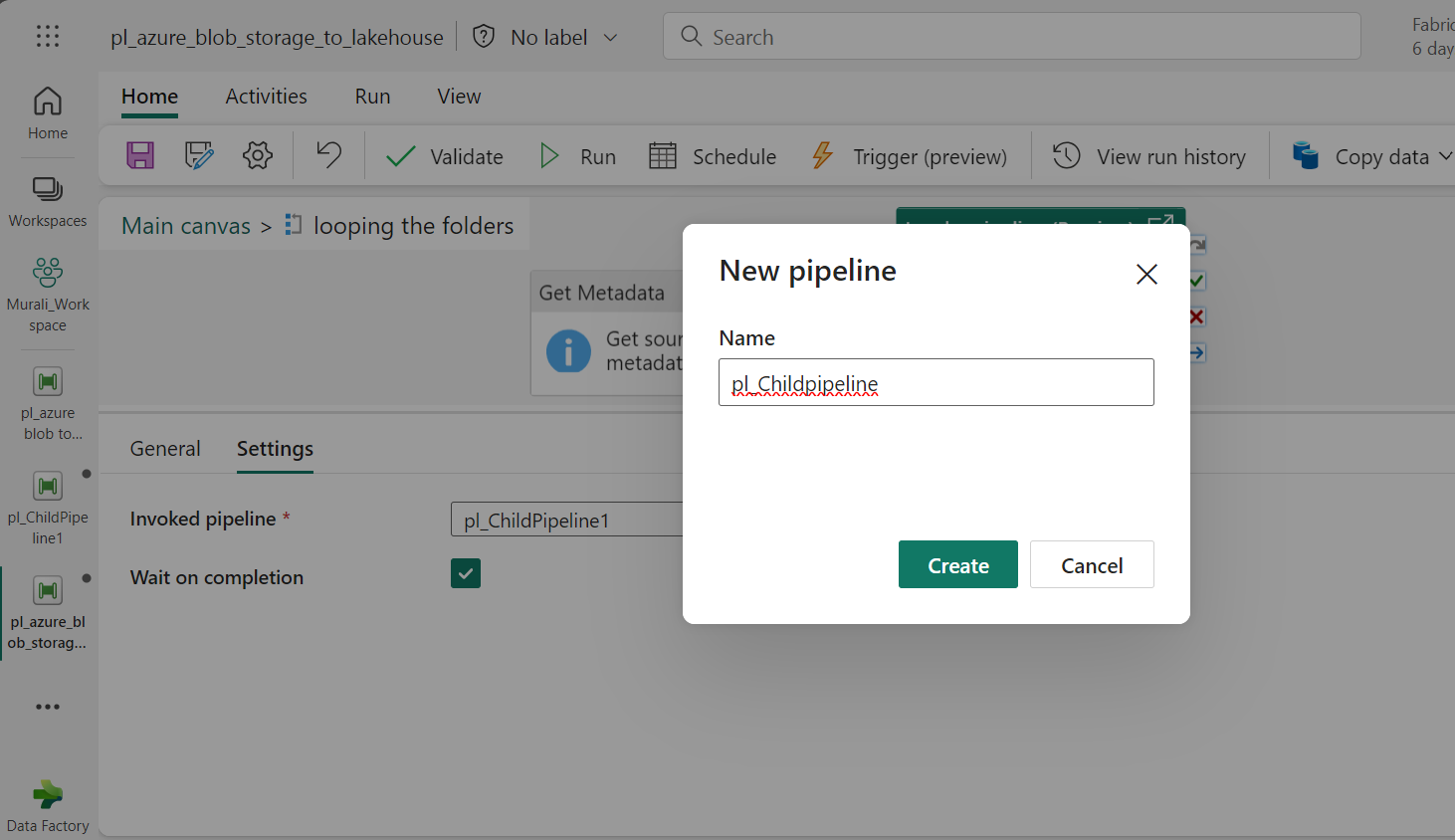Image resolution: width=1455 pixels, height=840 pixels.
Task: Click the Save icon in toolbar
Action: pyautogui.click(x=140, y=155)
